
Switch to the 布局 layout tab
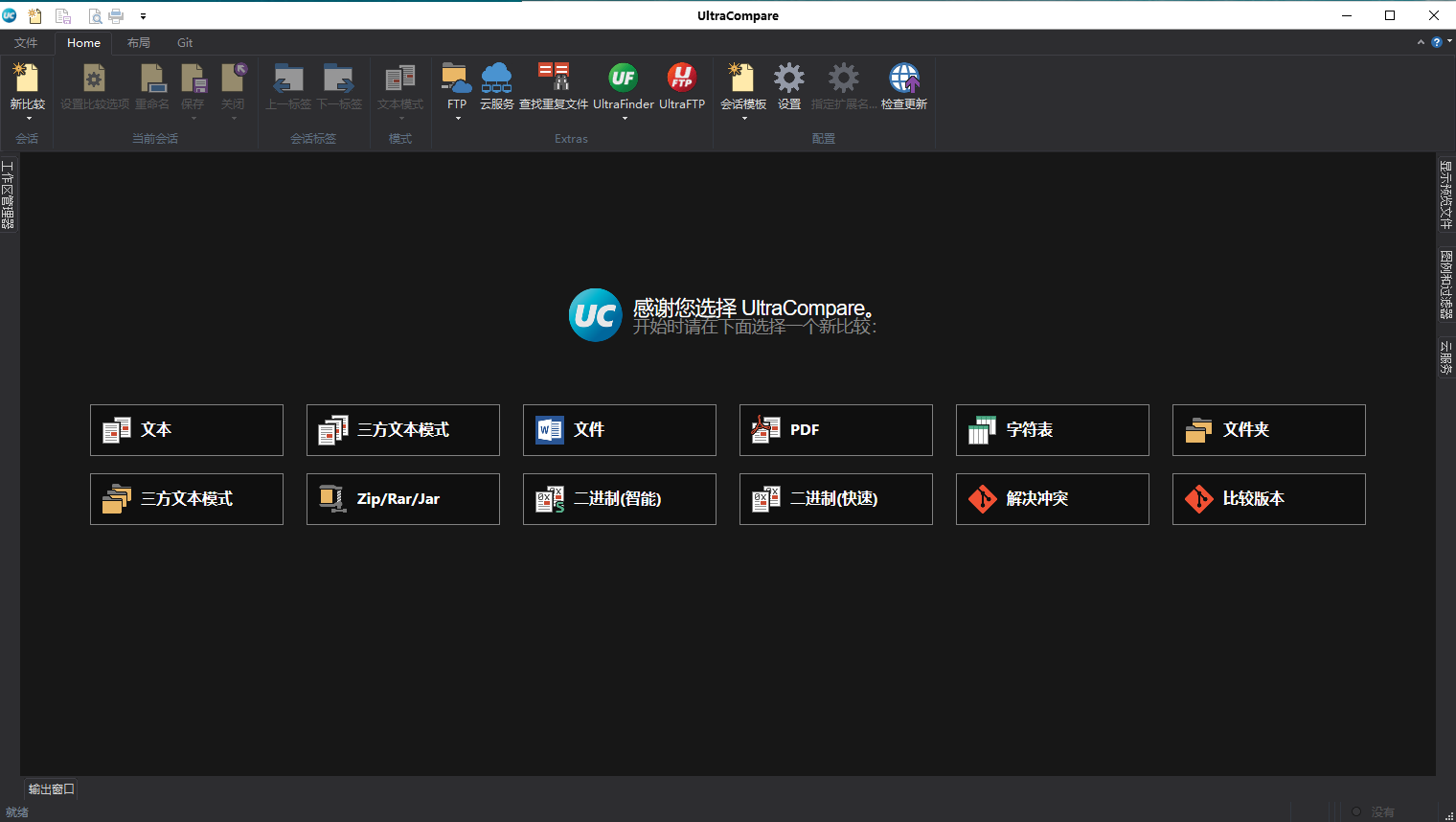139,43
